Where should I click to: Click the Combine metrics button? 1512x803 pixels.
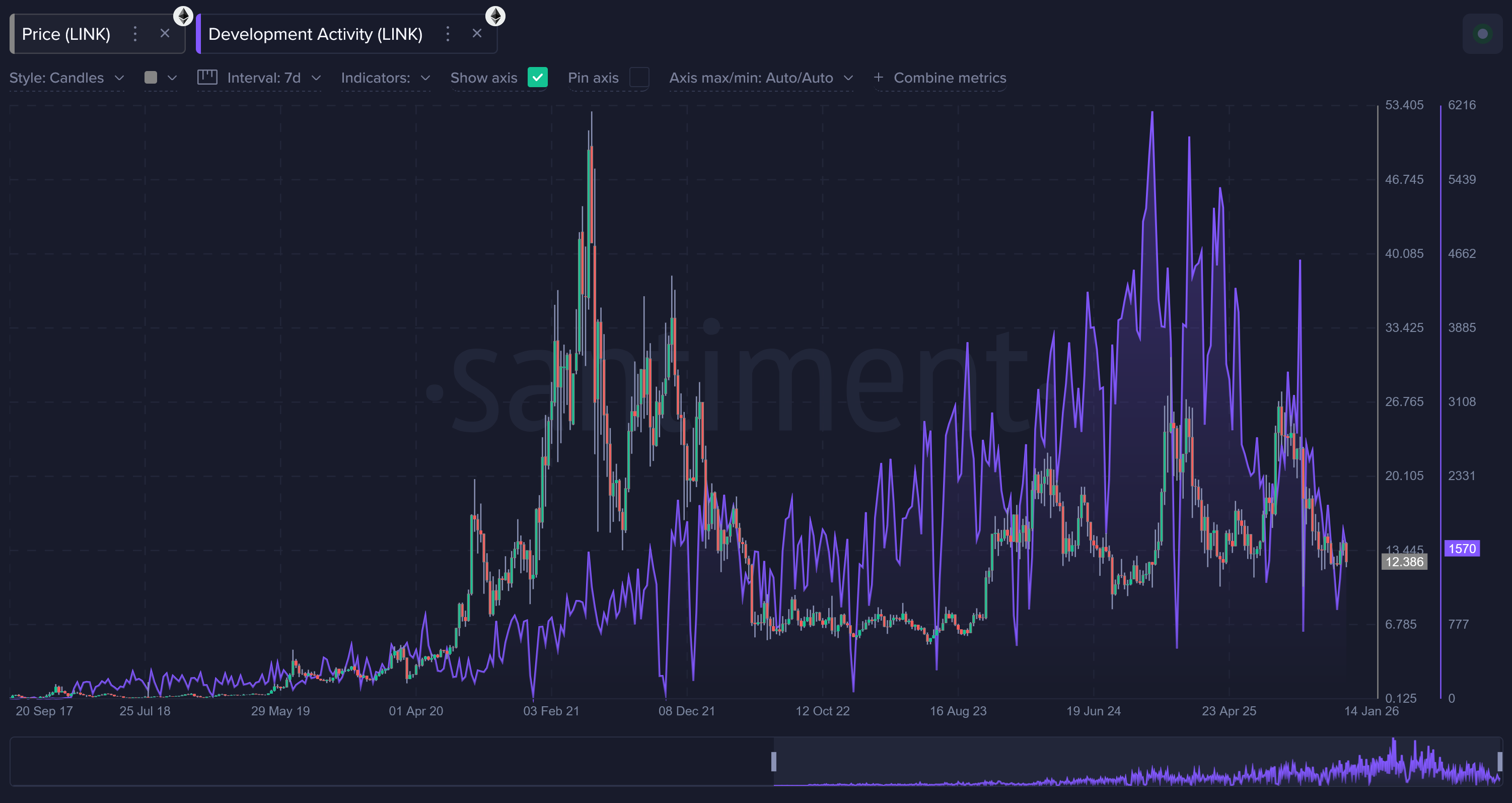click(949, 77)
